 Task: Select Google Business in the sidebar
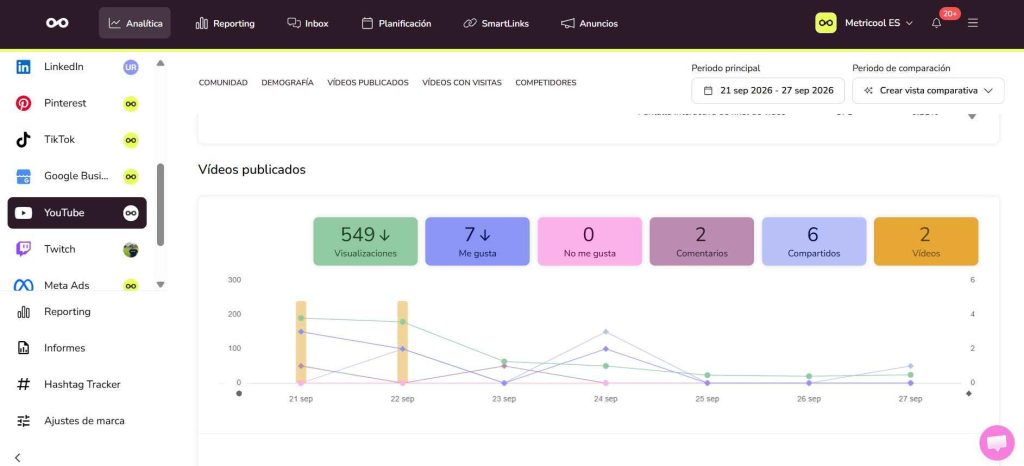coord(77,176)
